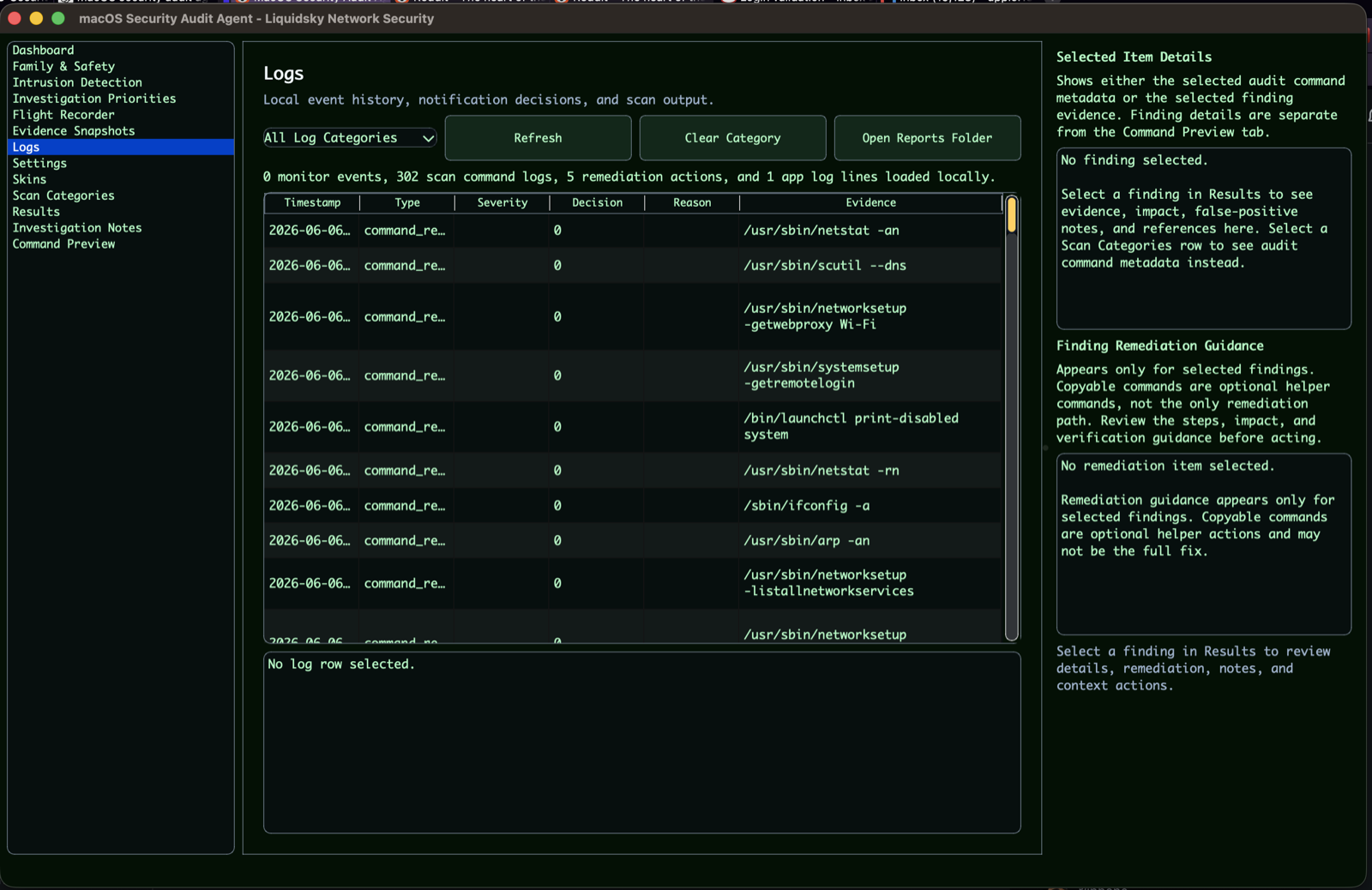Sort by the Evidence column header
1372x890 pixels.
(x=871, y=203)
